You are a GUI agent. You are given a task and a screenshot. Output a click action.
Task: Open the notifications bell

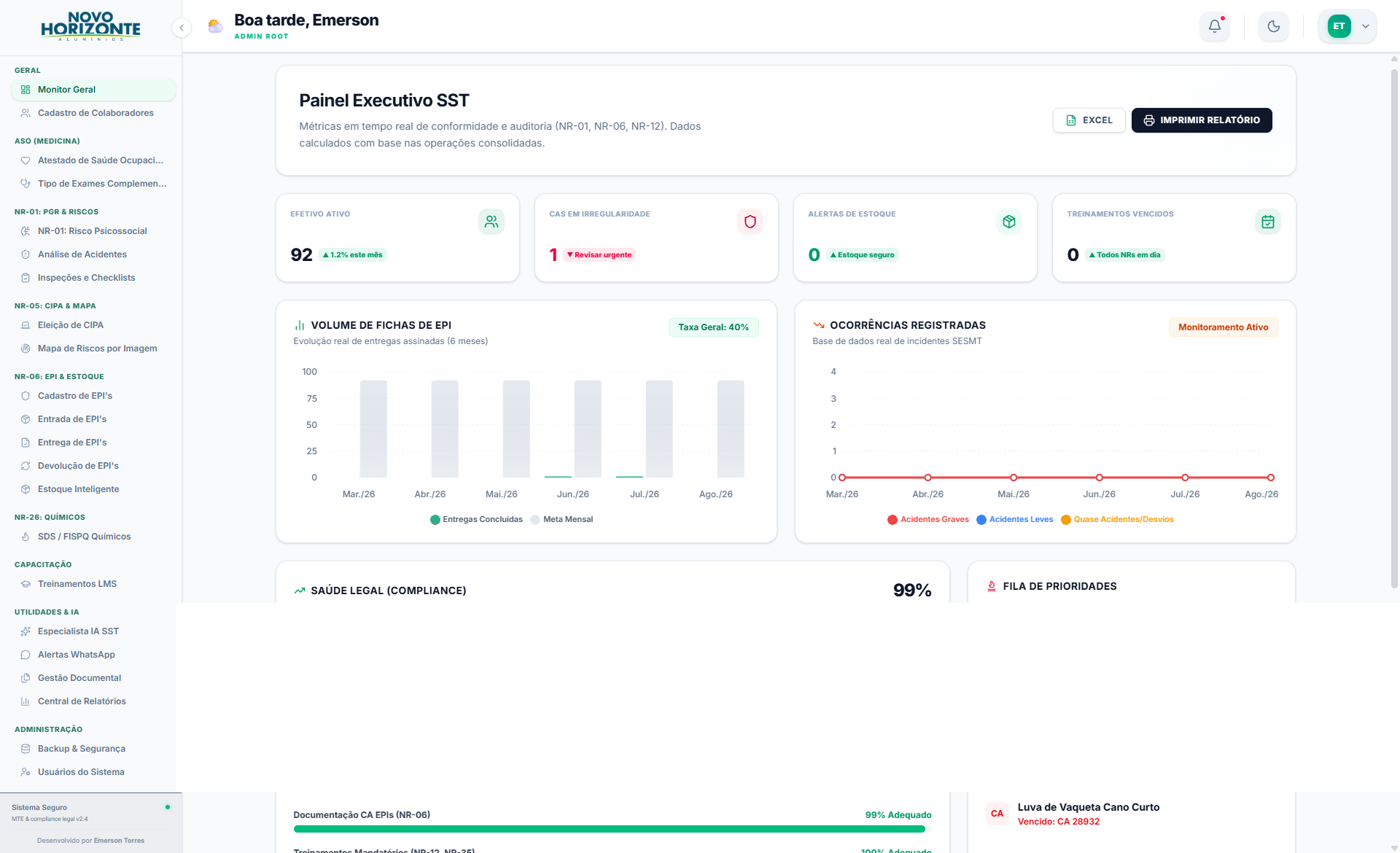pyautogui.click(x=1215, y=26)
